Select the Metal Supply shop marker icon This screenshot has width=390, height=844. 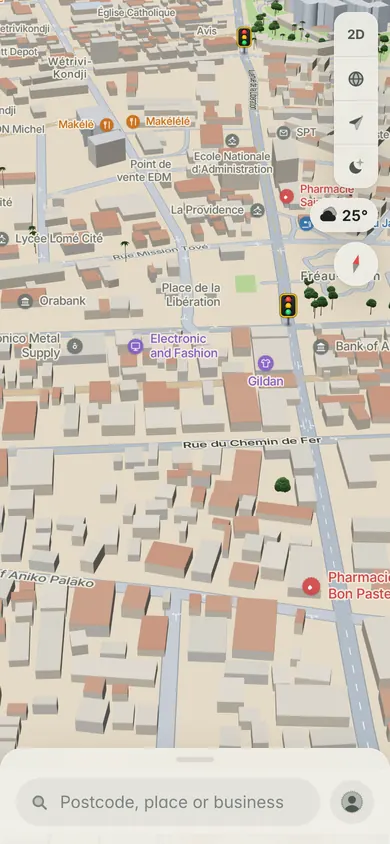coord(75,346)
